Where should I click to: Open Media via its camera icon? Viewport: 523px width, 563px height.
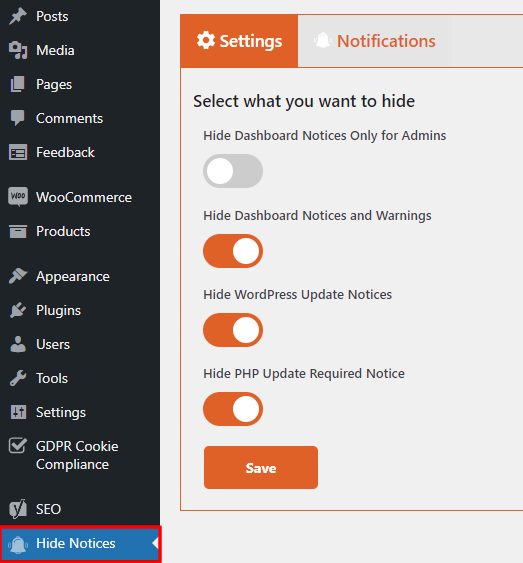point(18,50)
